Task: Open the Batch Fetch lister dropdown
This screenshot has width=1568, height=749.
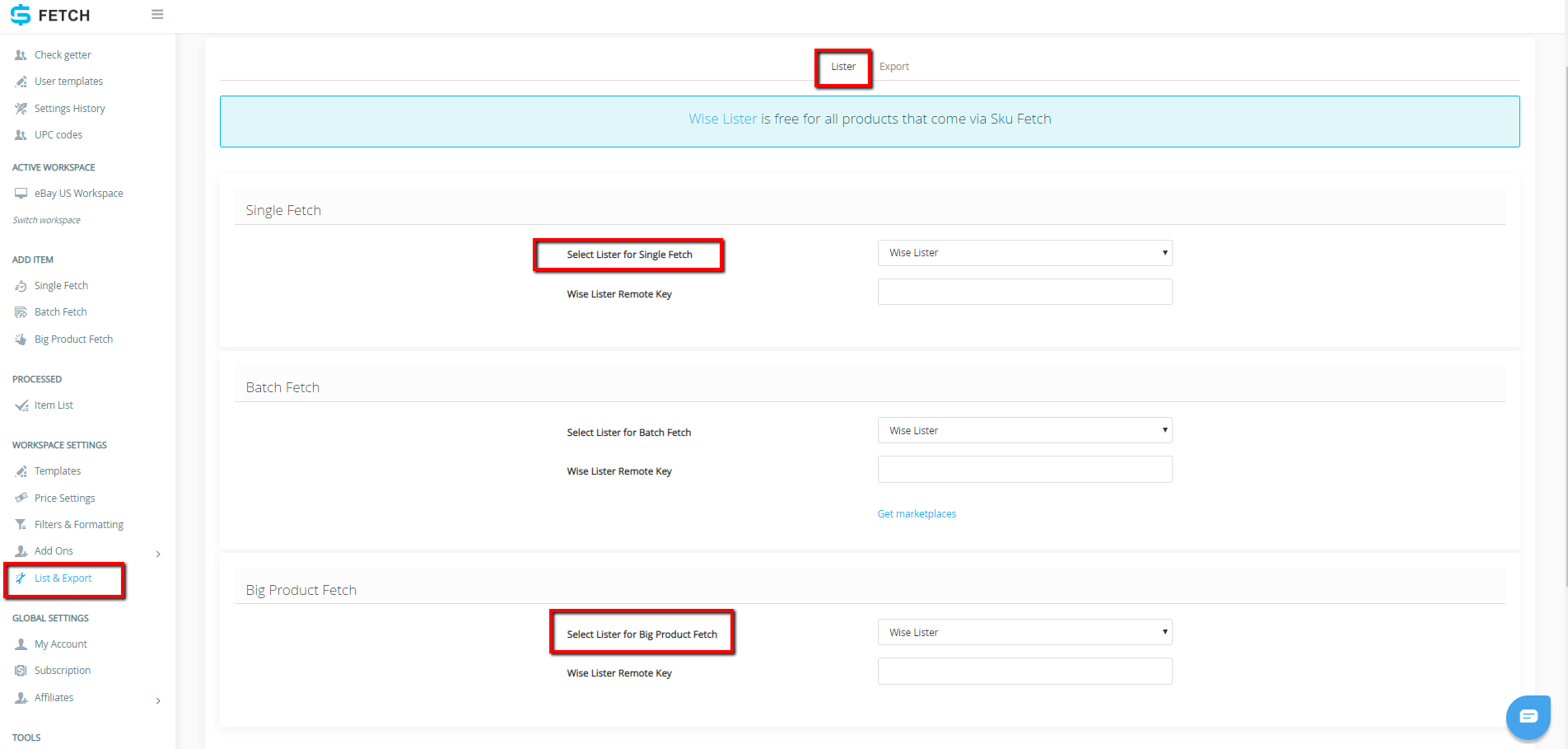Action: 1024,430
